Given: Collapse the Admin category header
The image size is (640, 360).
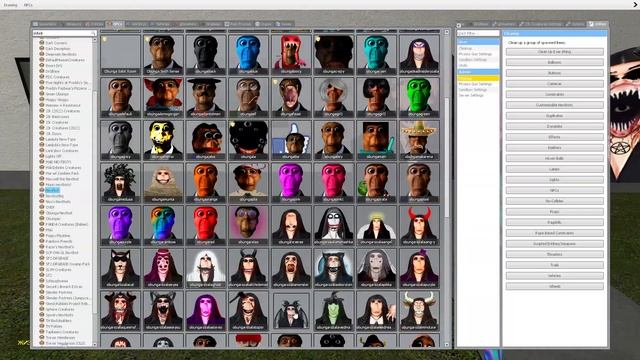Looking at the screenshot, I should [x=478, y=72].
